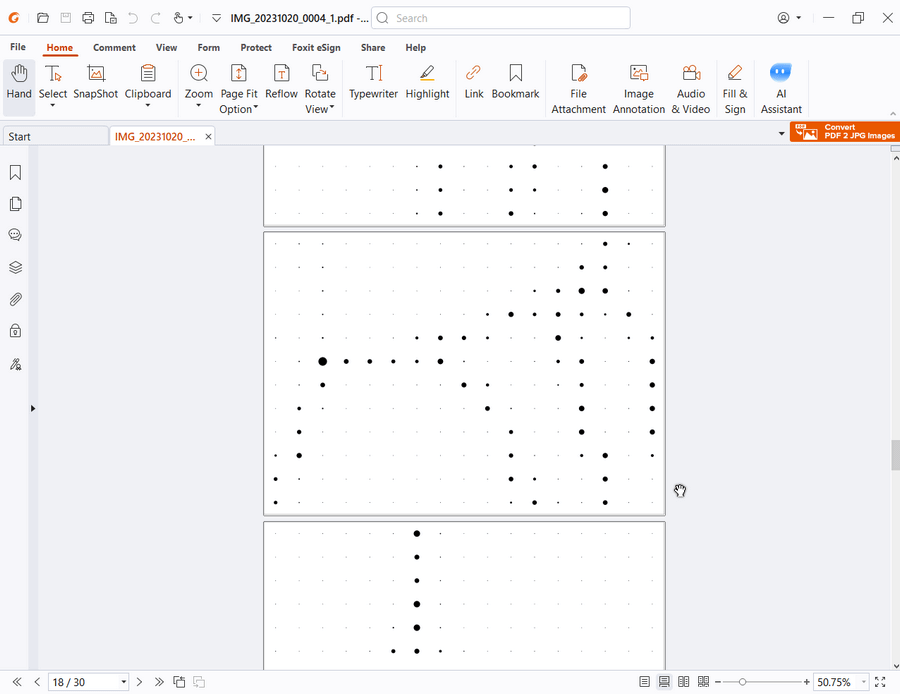The height and width of the screenshot is (694, 900).
Task: Open the Digital Signatures panel
Action: click(x=15, y=364)
